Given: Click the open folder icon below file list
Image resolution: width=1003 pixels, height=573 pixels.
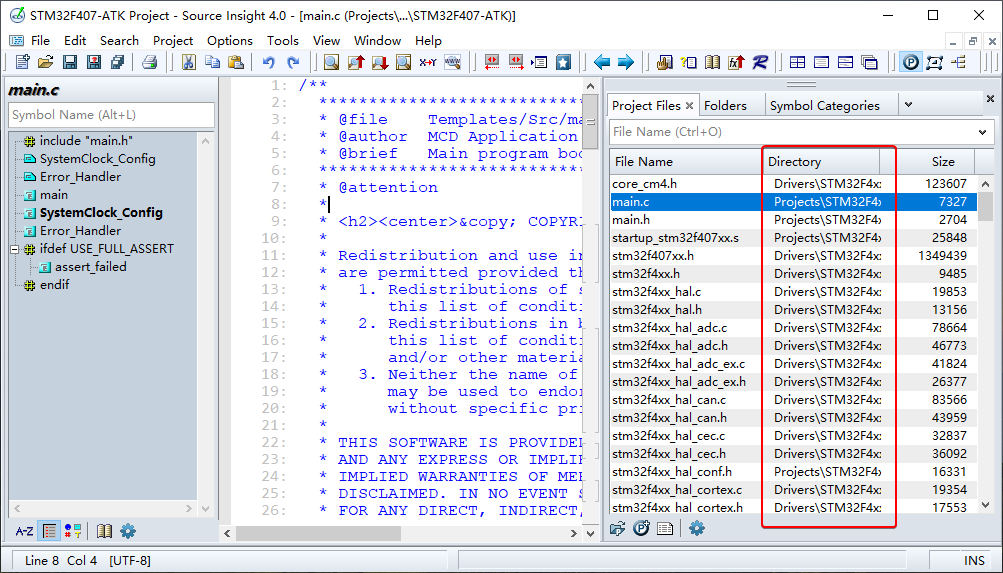Looking at the screenshot, I should click(x=617, y=529).
